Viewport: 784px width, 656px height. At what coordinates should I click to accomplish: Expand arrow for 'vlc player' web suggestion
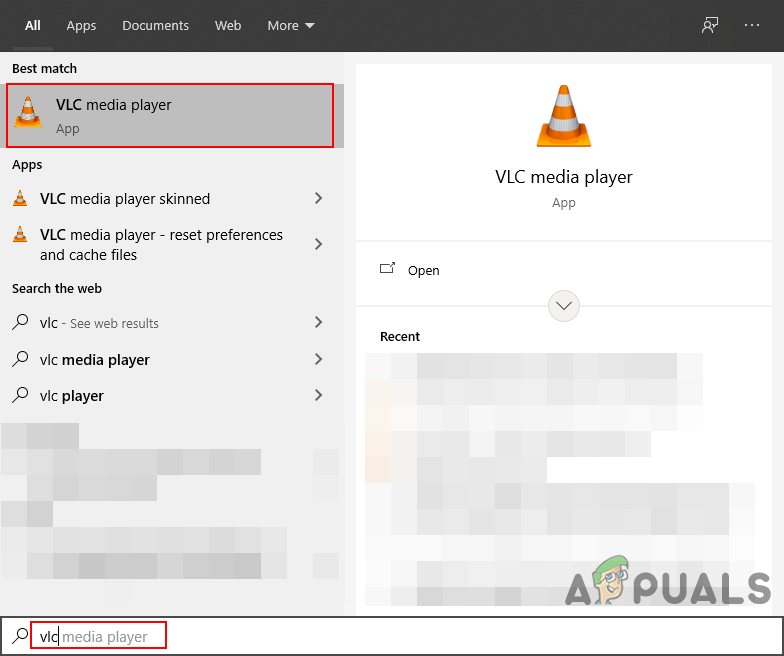pyautogui.click(x=318, y=395)
